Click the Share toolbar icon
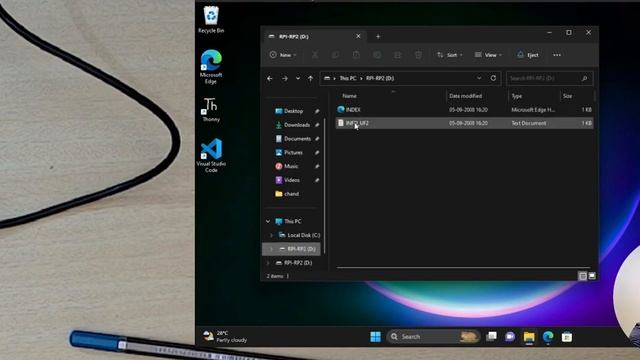This screenshot has width=640, height=360. (x=397, y=55)
